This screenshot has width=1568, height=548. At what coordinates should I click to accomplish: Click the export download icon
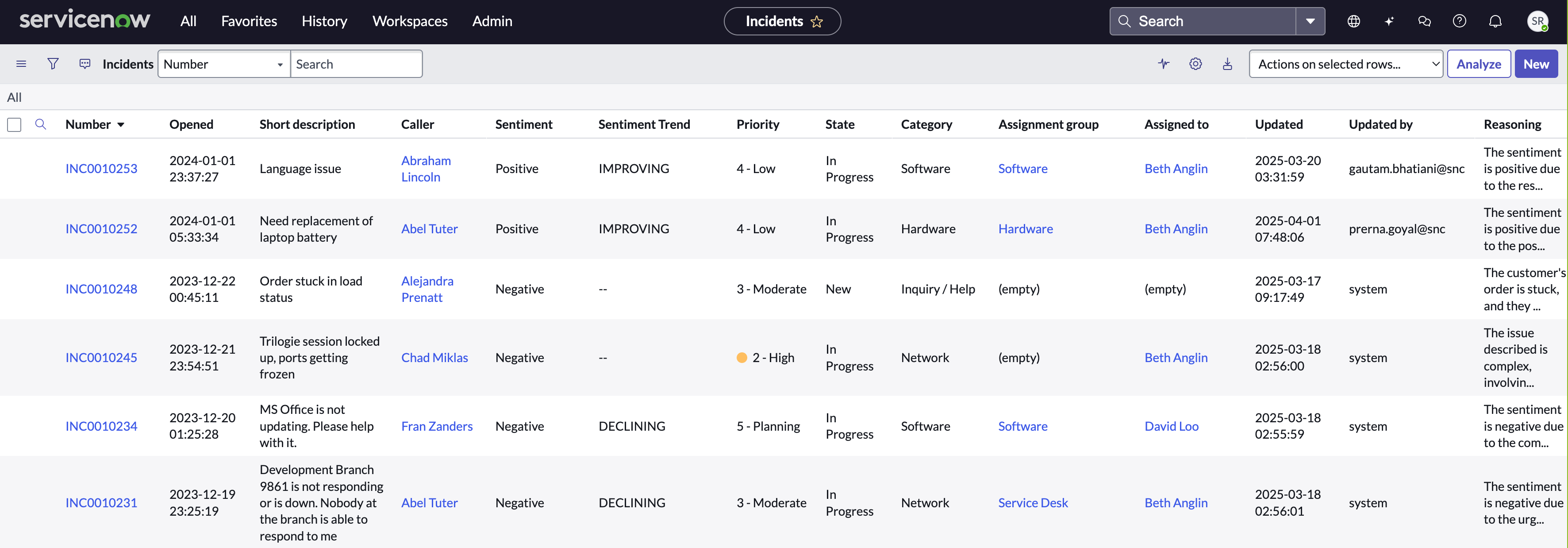(x=1227, y=64)
